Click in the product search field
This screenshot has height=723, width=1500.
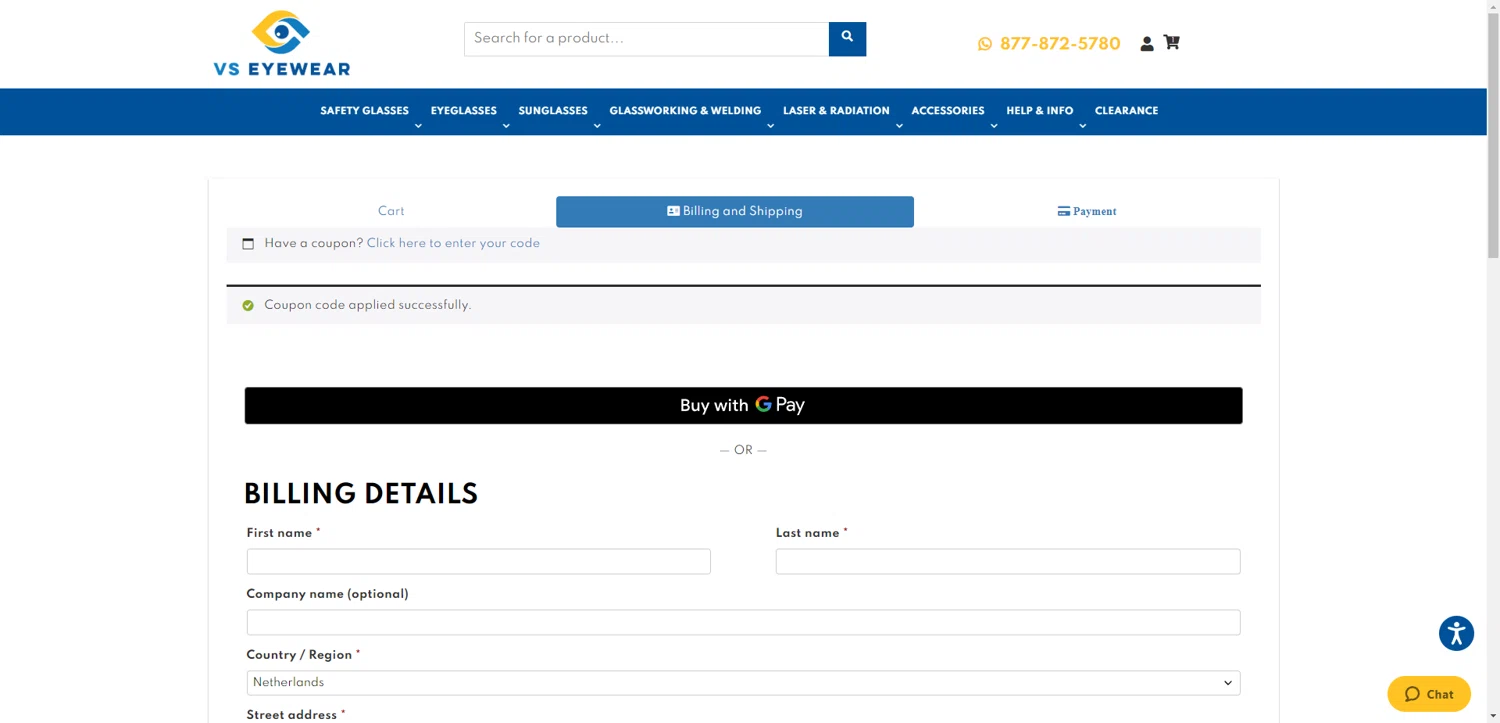tap(646, 39)
